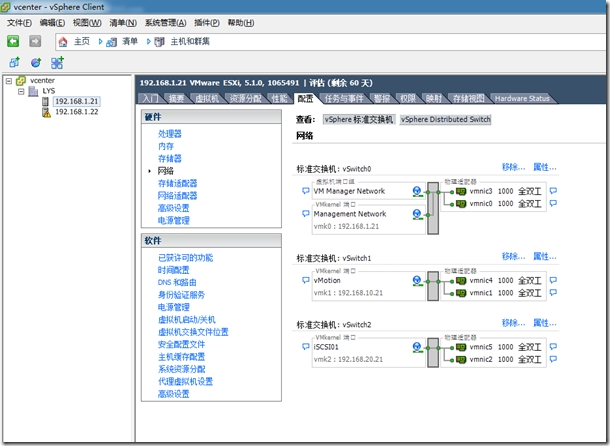The height and width of the screenshot is (446, 610).
Task: Click the VM Manager Network port group icon
Action: tap(417, 191)
